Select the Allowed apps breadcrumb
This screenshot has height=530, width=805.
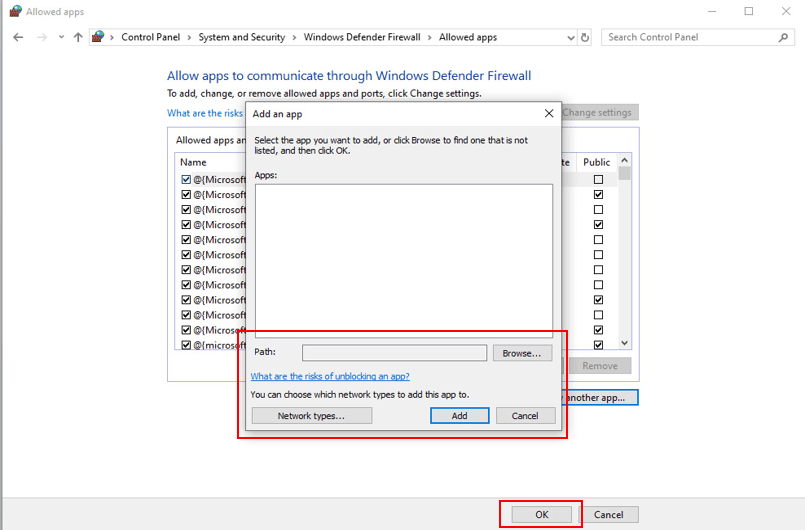[468, 37]
